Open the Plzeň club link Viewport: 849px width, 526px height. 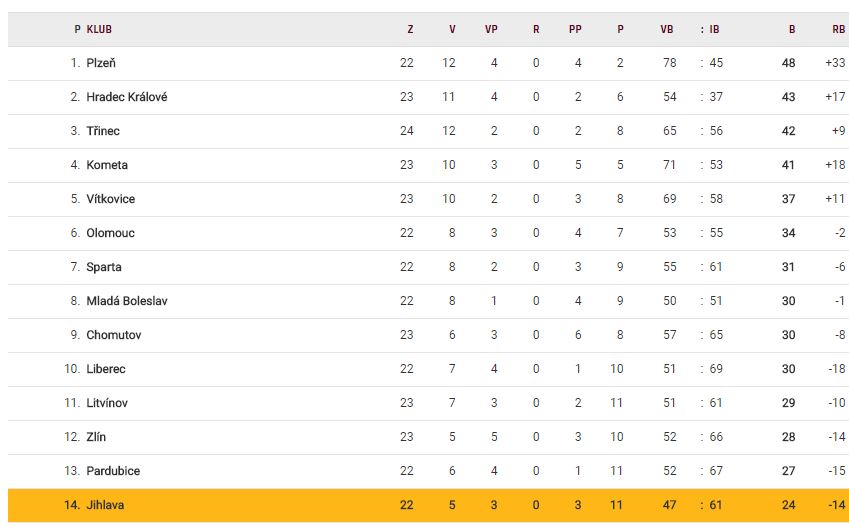click(101, 63)
